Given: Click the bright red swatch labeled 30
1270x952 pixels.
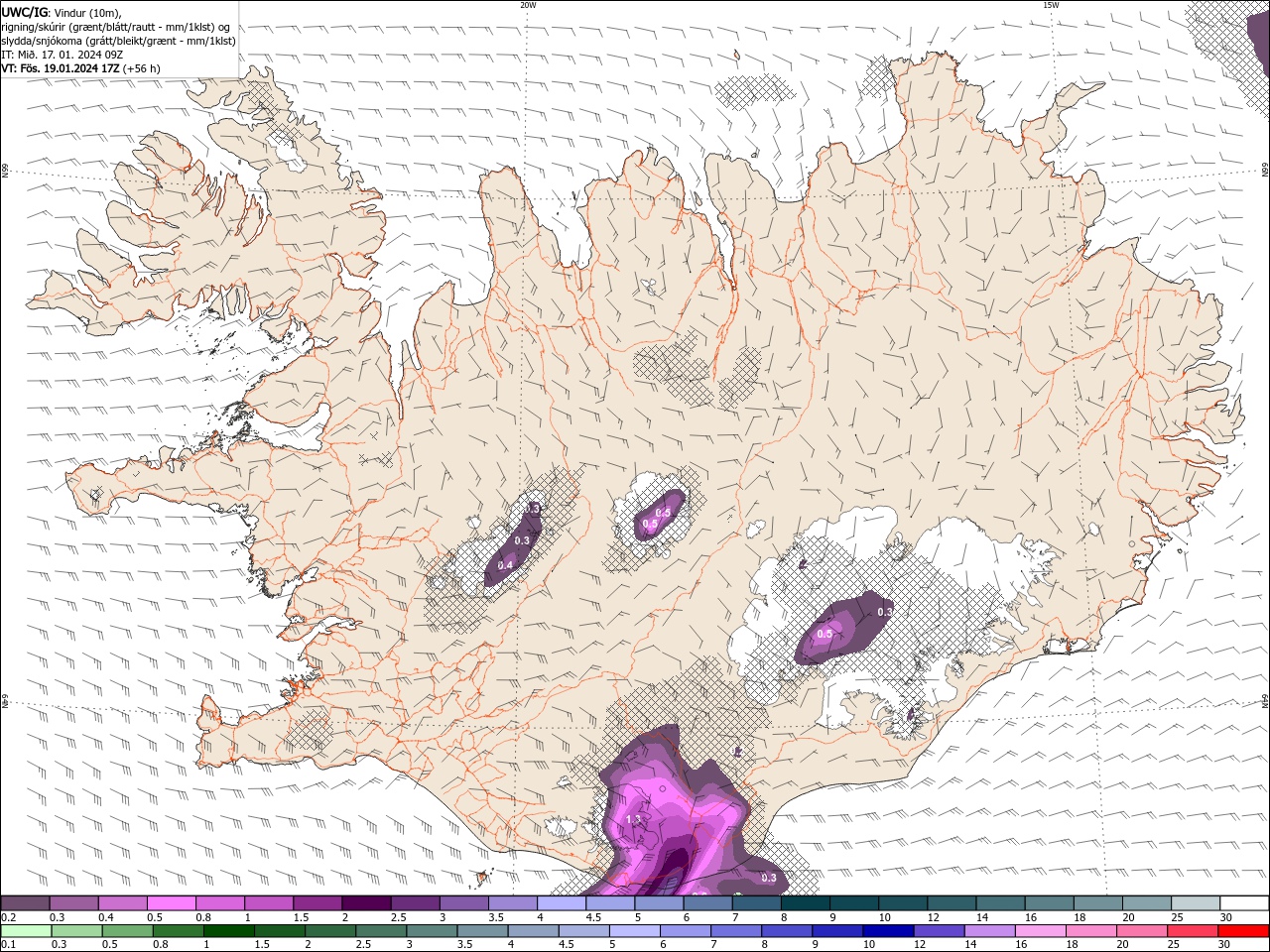Looking at the screenshot, I should pos(1244,931).
